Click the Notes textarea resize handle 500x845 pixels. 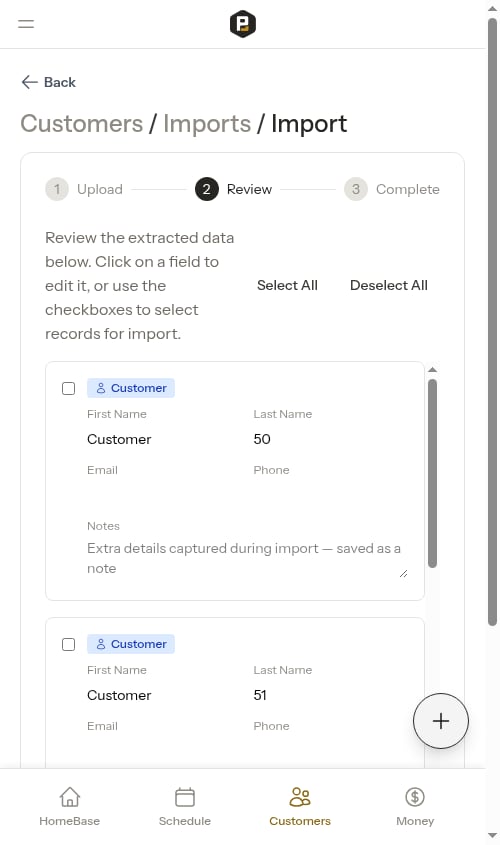click(x=404, y=573)
